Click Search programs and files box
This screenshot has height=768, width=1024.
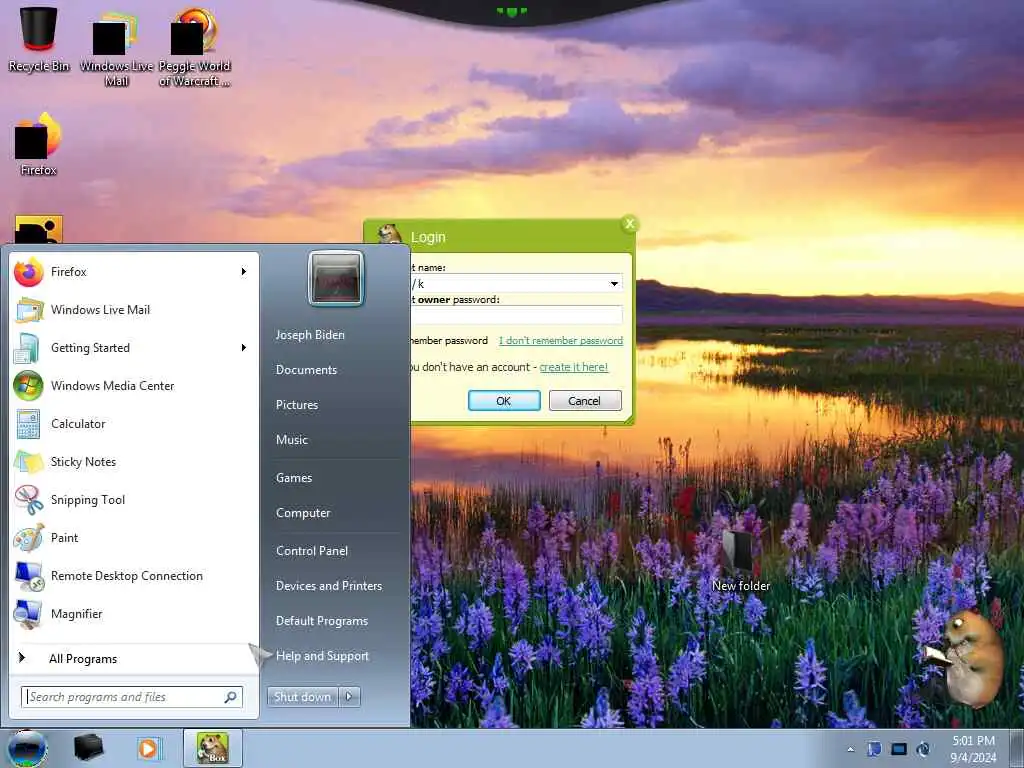click(x=132, y=697)
